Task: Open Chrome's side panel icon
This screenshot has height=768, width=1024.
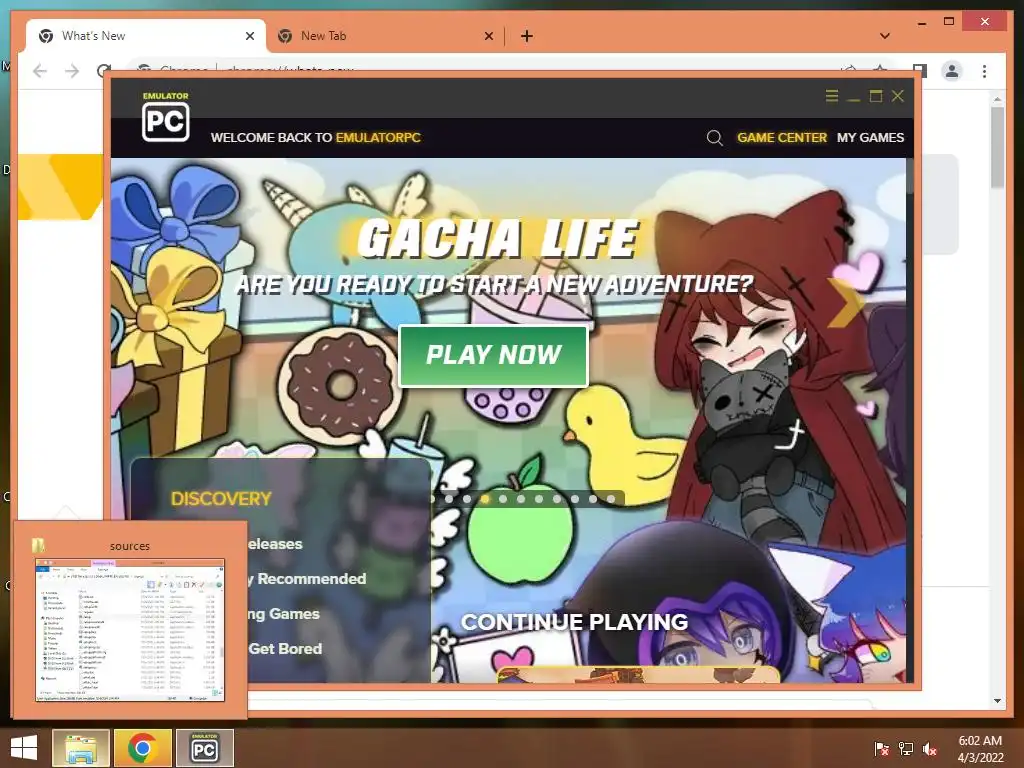Action: (x=920, y=71)
